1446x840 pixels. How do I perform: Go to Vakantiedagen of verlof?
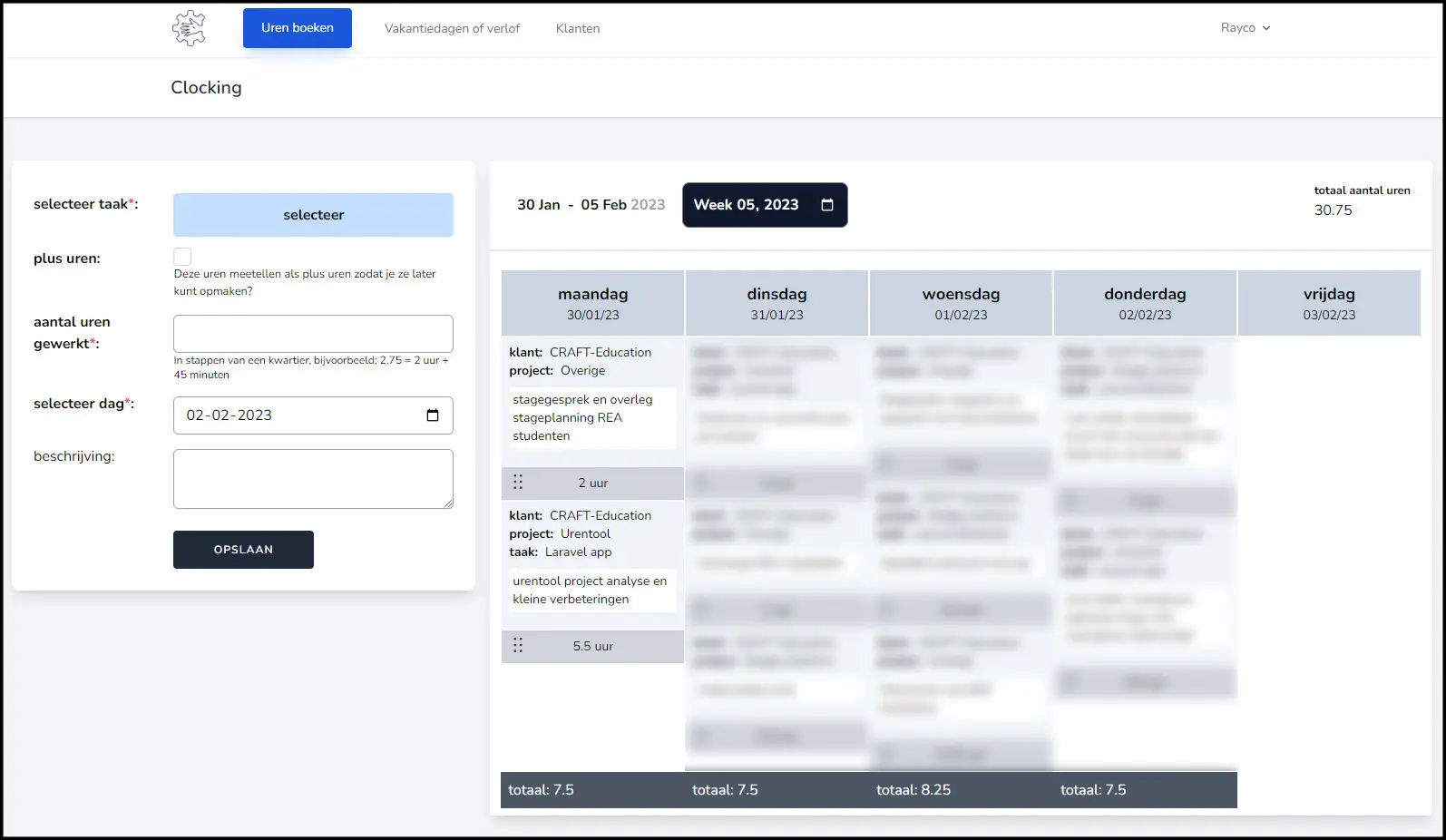[452, 28]
